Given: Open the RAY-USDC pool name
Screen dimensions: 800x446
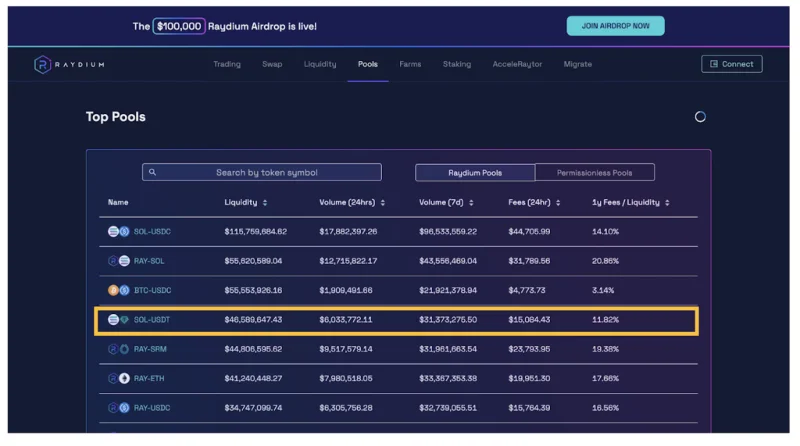Looking at the screenshot, I should click(152, 408).
